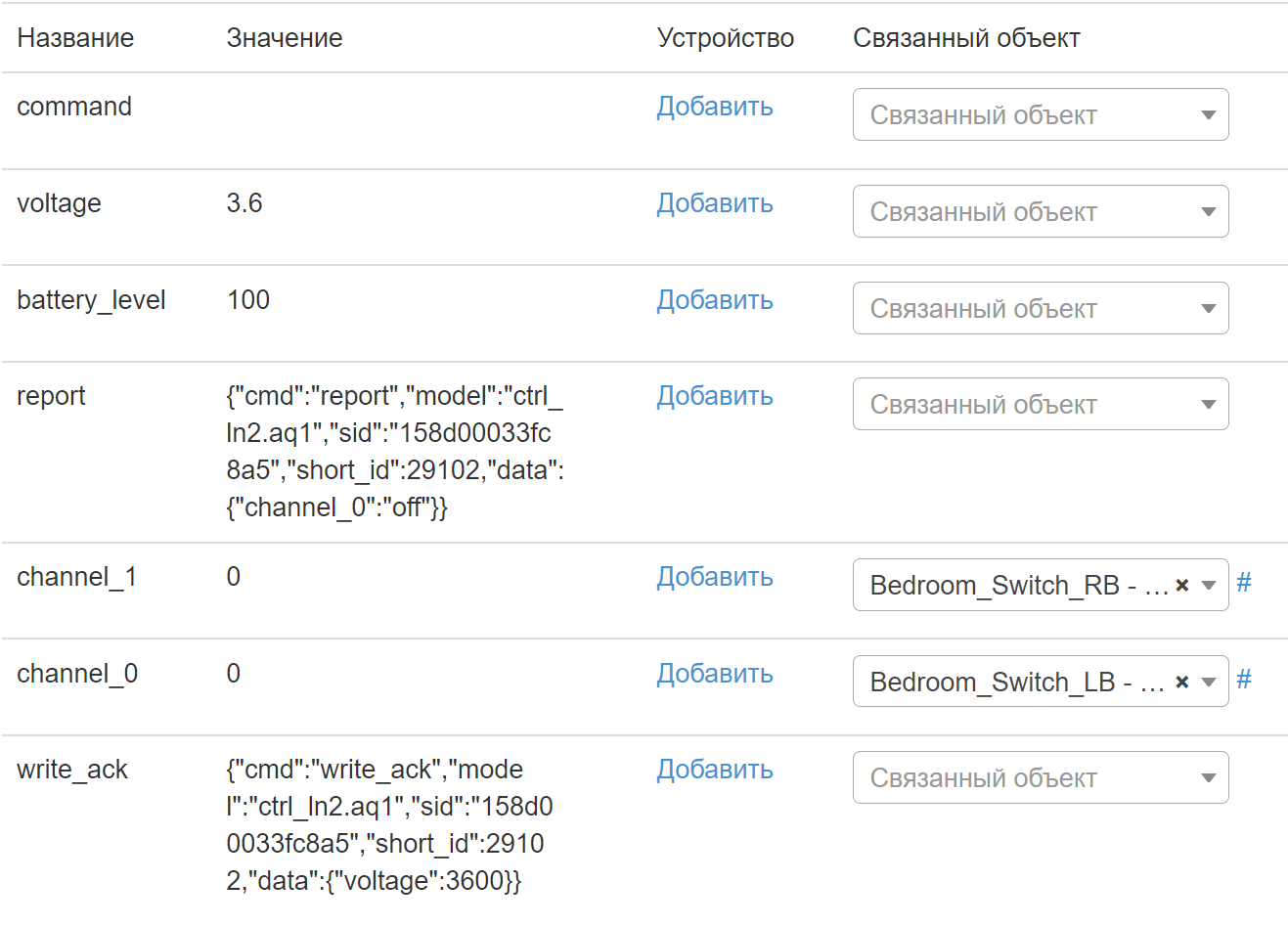Screen dimensions: 1288x926
Task: Open the linked object dropdown for write_ack
Action: point(1040,778)
